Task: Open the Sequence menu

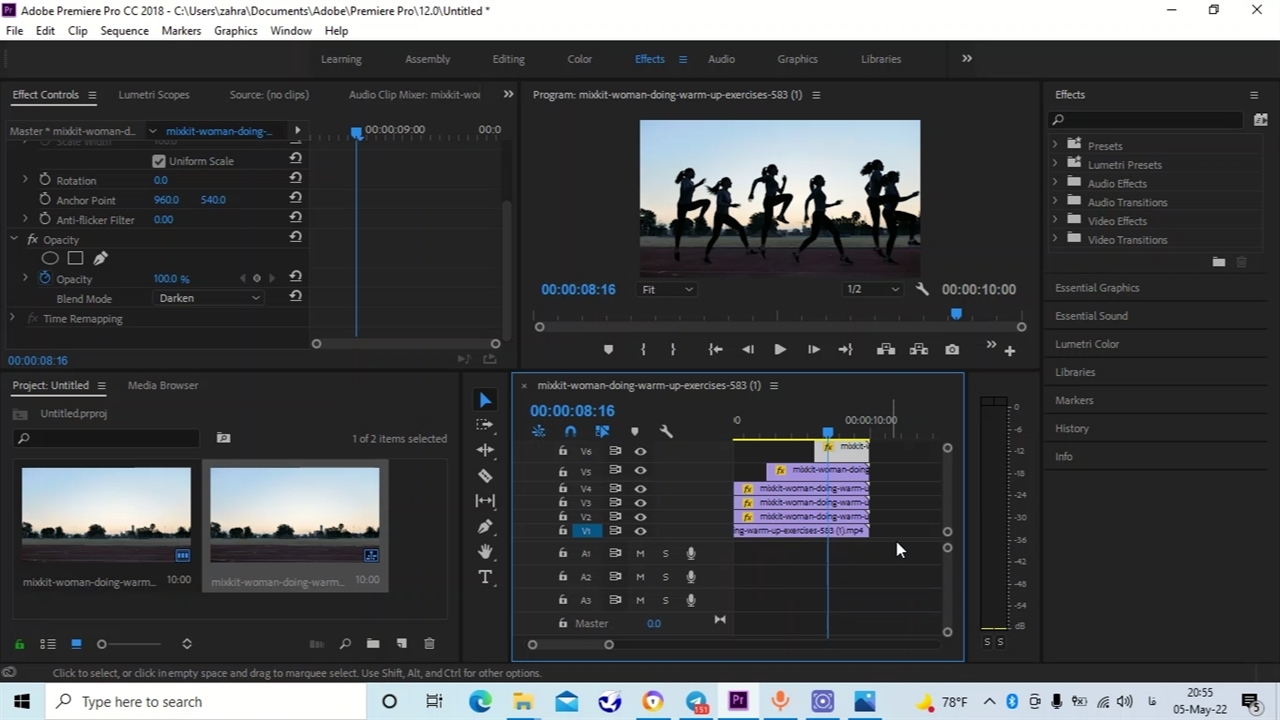Action: point(124,31)
